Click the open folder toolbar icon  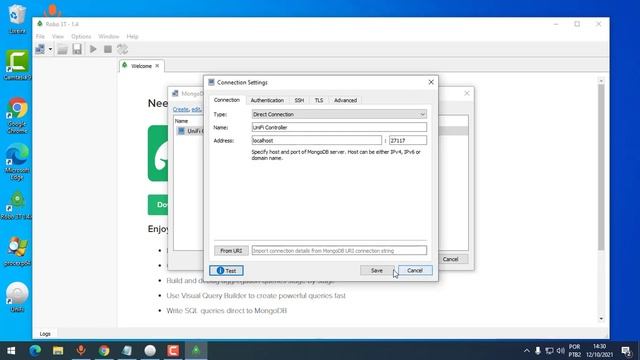tap(62, 49)
